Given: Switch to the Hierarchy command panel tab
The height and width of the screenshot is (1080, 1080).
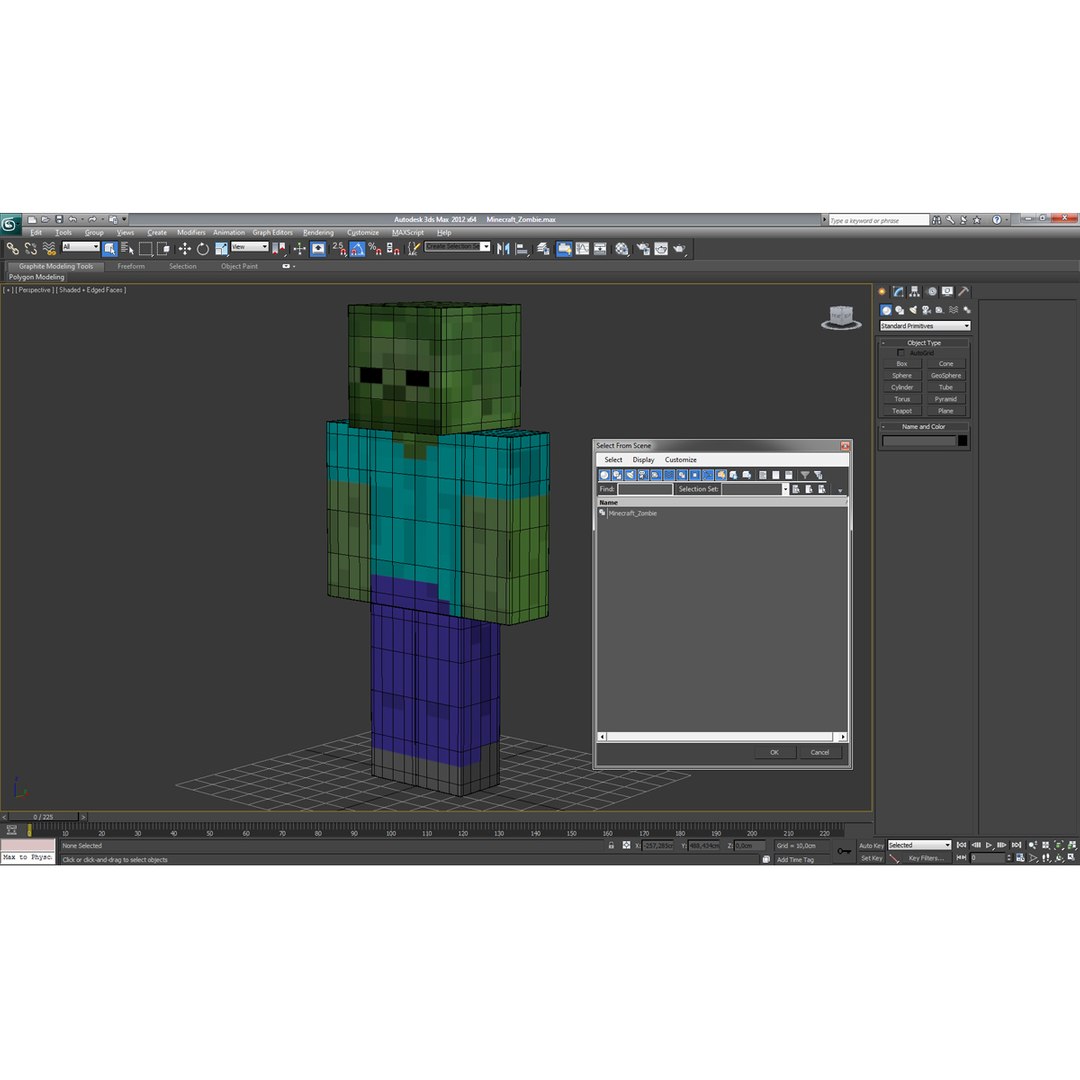Looking at the screenshot, I should pyautogui.click(x=915, y=291).
